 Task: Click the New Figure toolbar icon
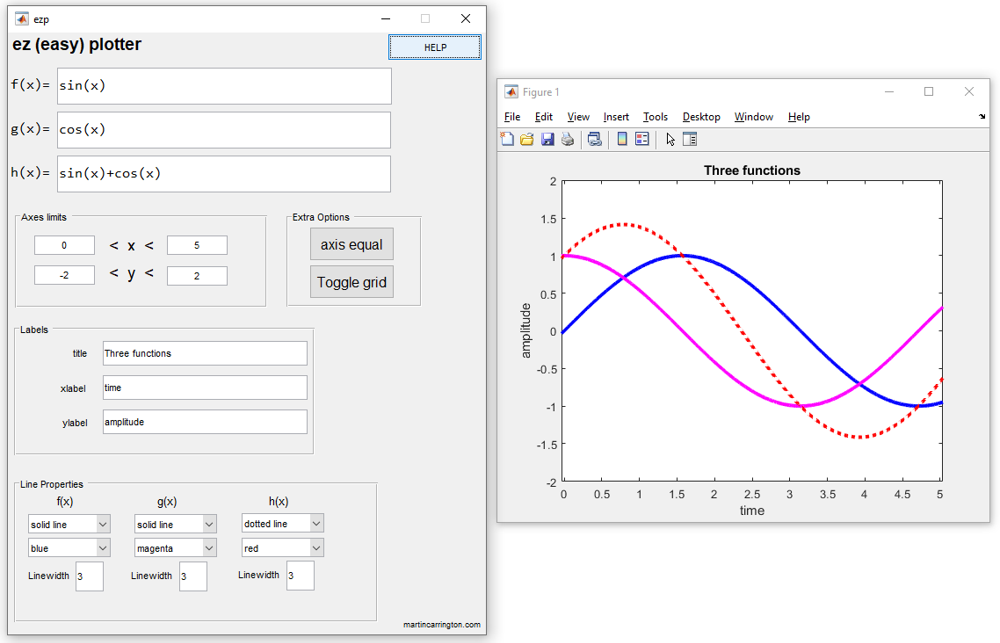click(507, 140)
